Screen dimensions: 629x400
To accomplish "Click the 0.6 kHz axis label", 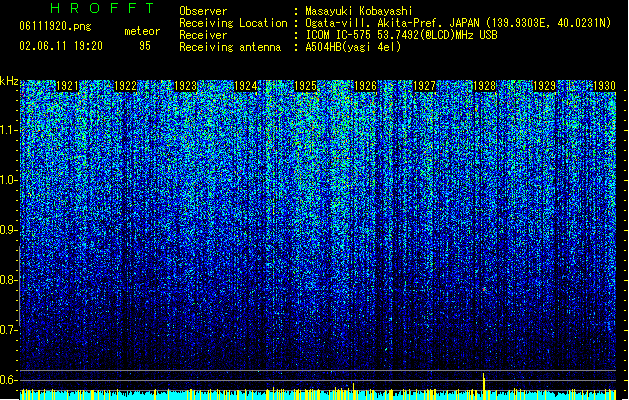I will point(8,380).
